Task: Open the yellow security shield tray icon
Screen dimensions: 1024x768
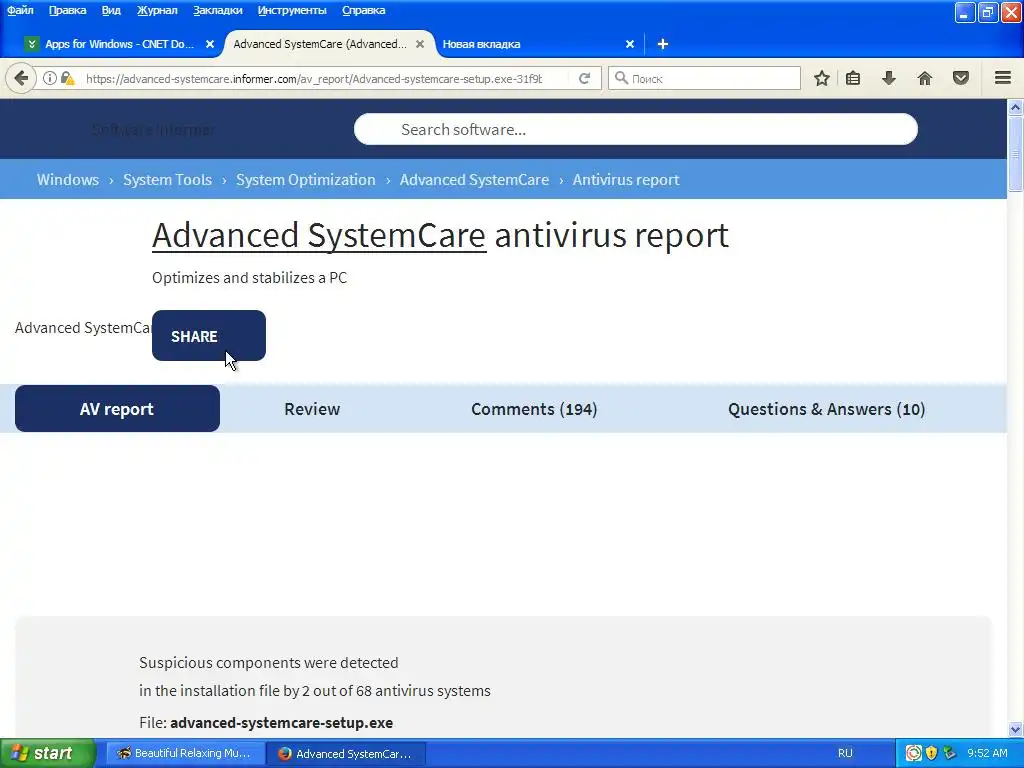Action: point(931,753)
